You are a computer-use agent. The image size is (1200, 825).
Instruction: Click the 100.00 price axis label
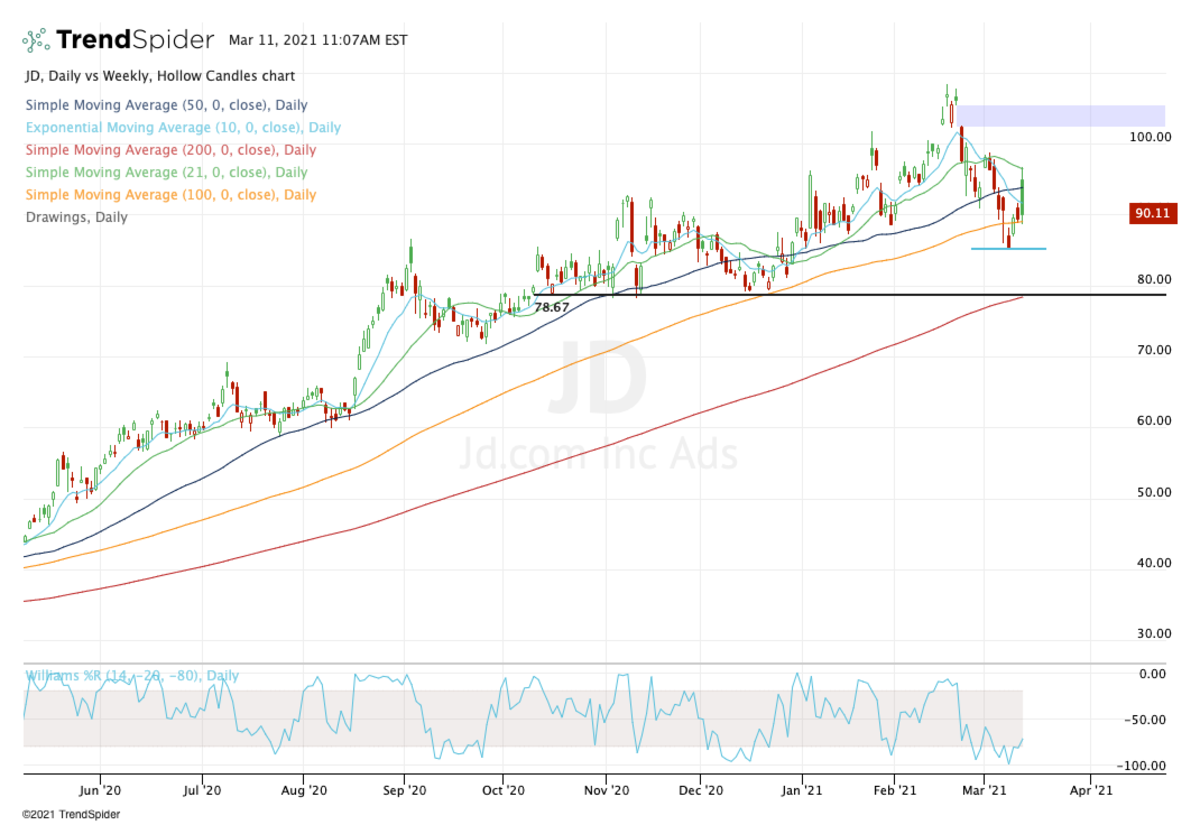click(1150, 137)
